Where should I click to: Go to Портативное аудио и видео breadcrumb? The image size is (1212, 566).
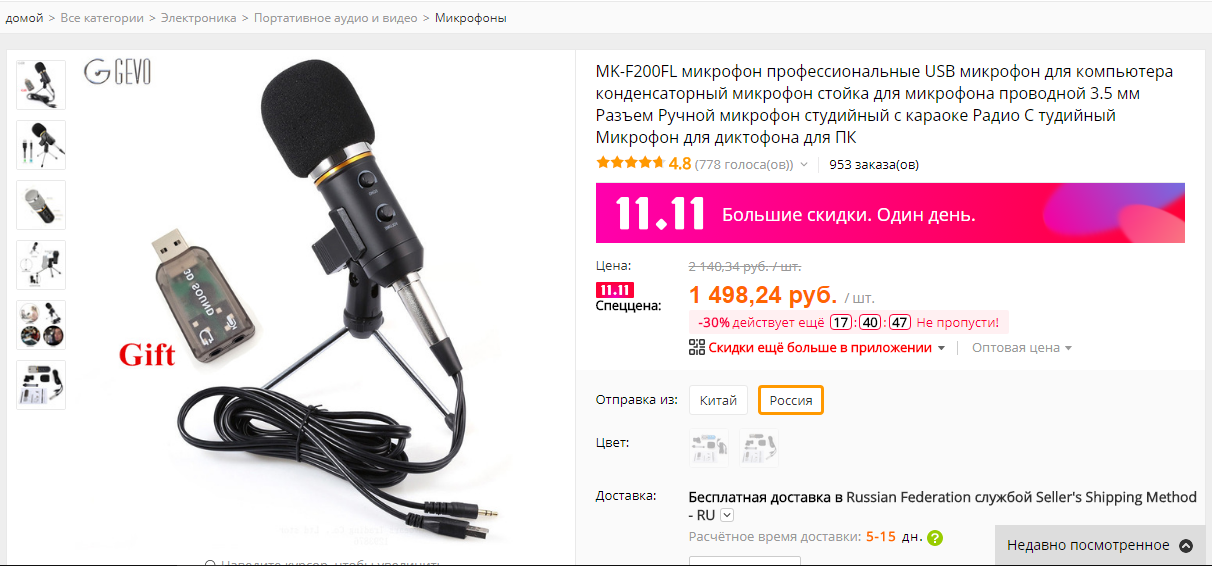click(x=336, y=18)
